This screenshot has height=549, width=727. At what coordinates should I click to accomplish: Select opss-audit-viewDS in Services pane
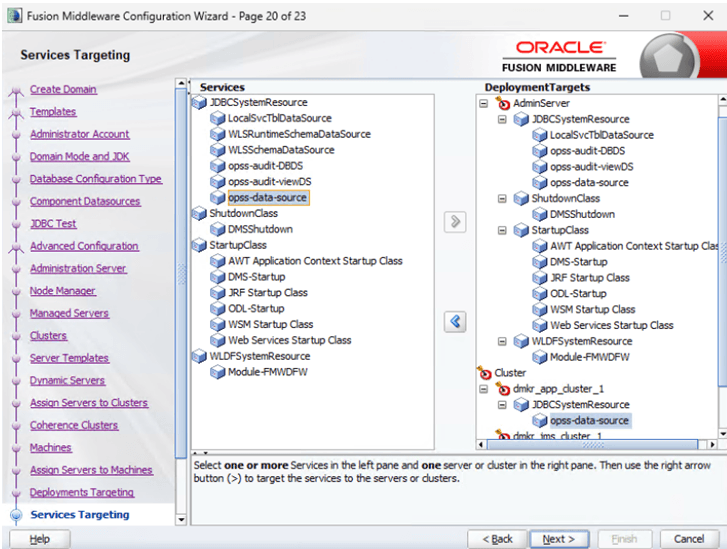(x=270, y=182)
